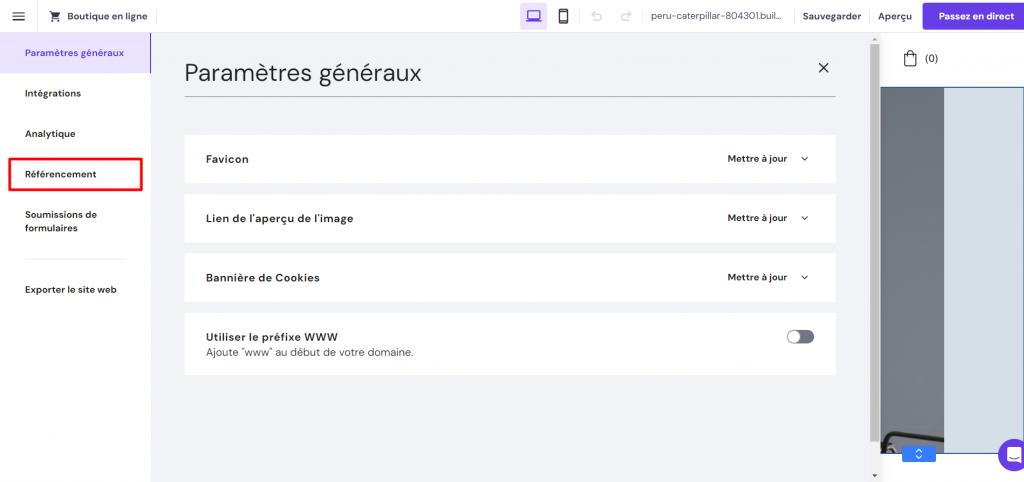Expand the Favicon section chevron
This screenshot has height=482, width=1024.
[805, 159]
